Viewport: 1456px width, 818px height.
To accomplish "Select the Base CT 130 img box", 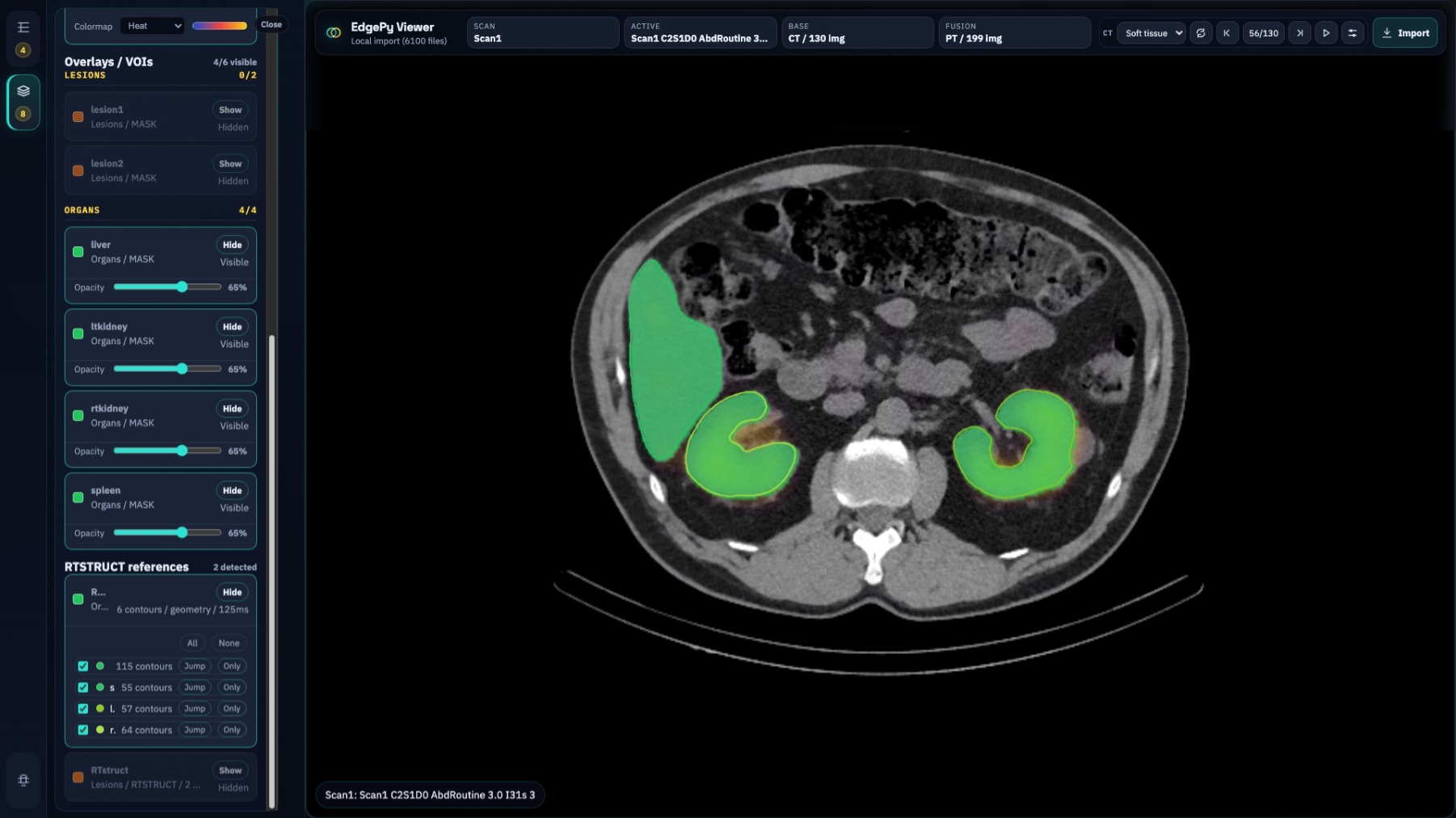I will (x=857, y=33).
